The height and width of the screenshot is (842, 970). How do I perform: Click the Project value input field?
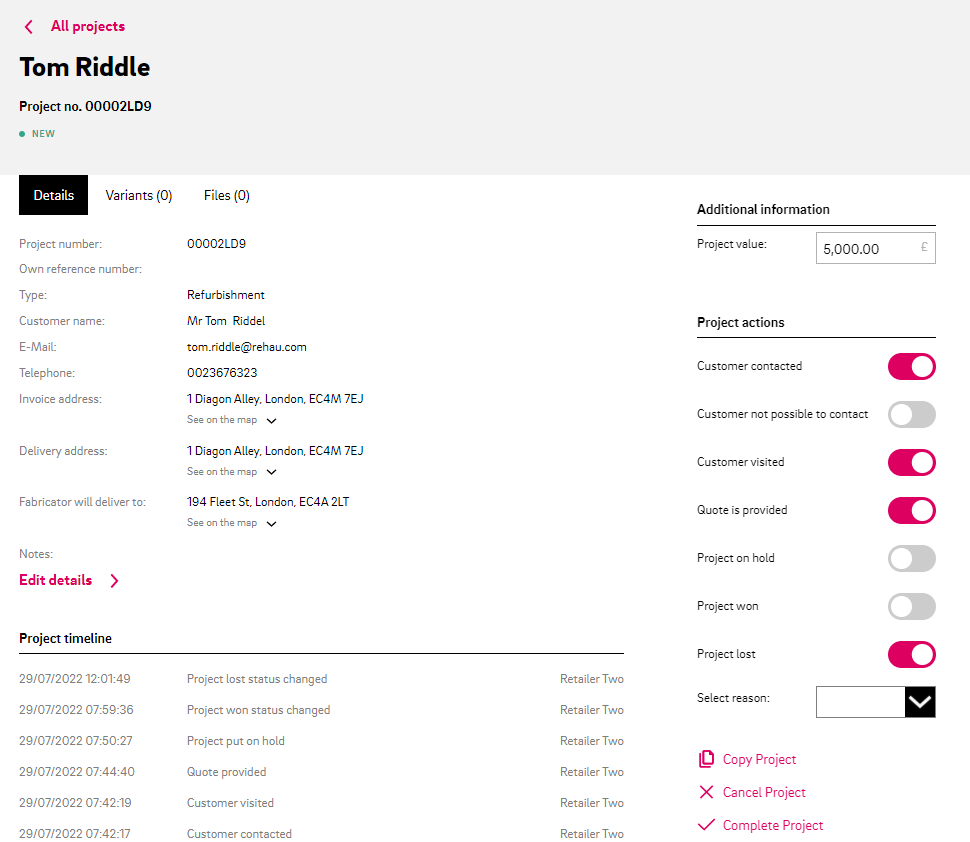point(866,249)
